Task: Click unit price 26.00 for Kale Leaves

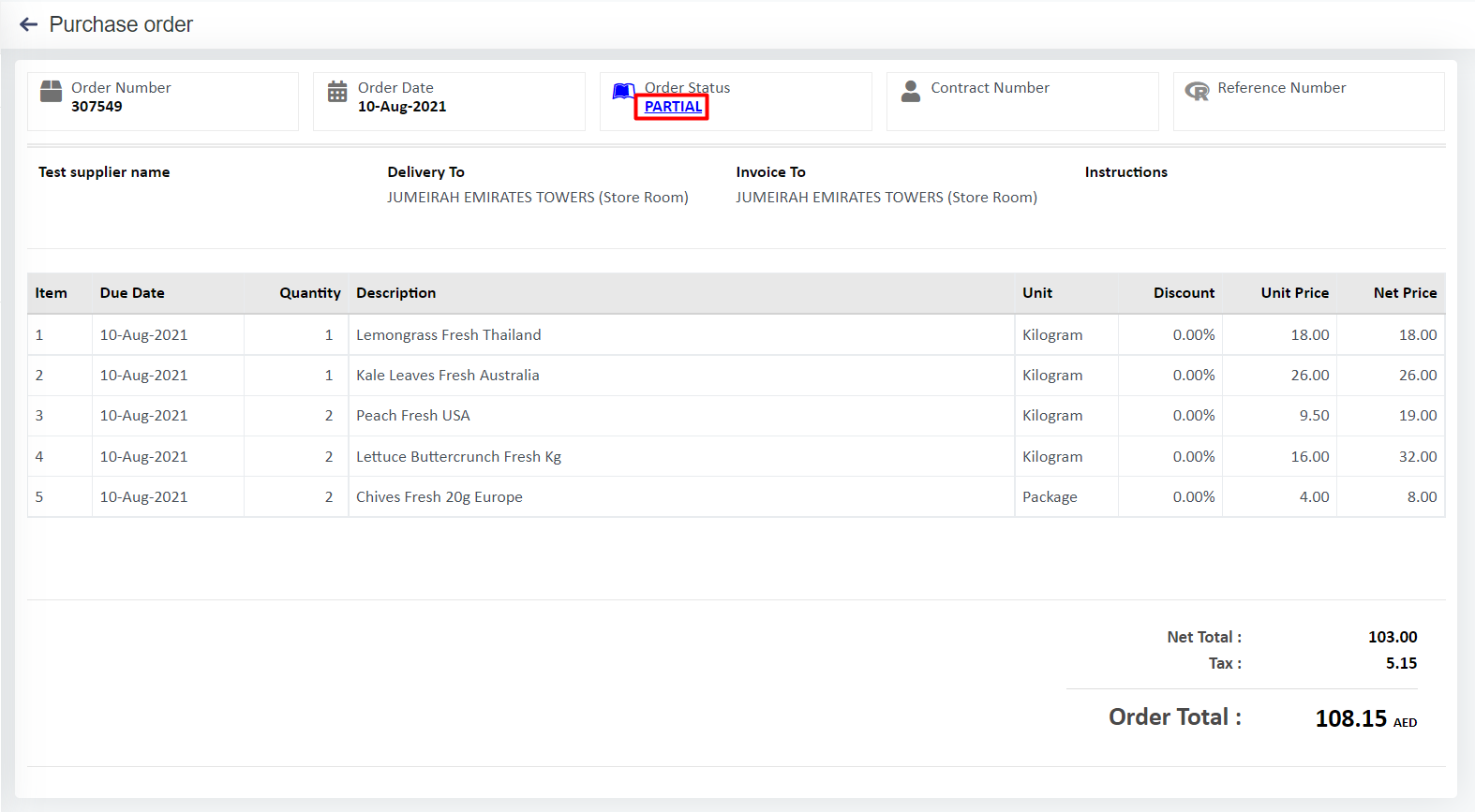Action: tap(1310, 376)
